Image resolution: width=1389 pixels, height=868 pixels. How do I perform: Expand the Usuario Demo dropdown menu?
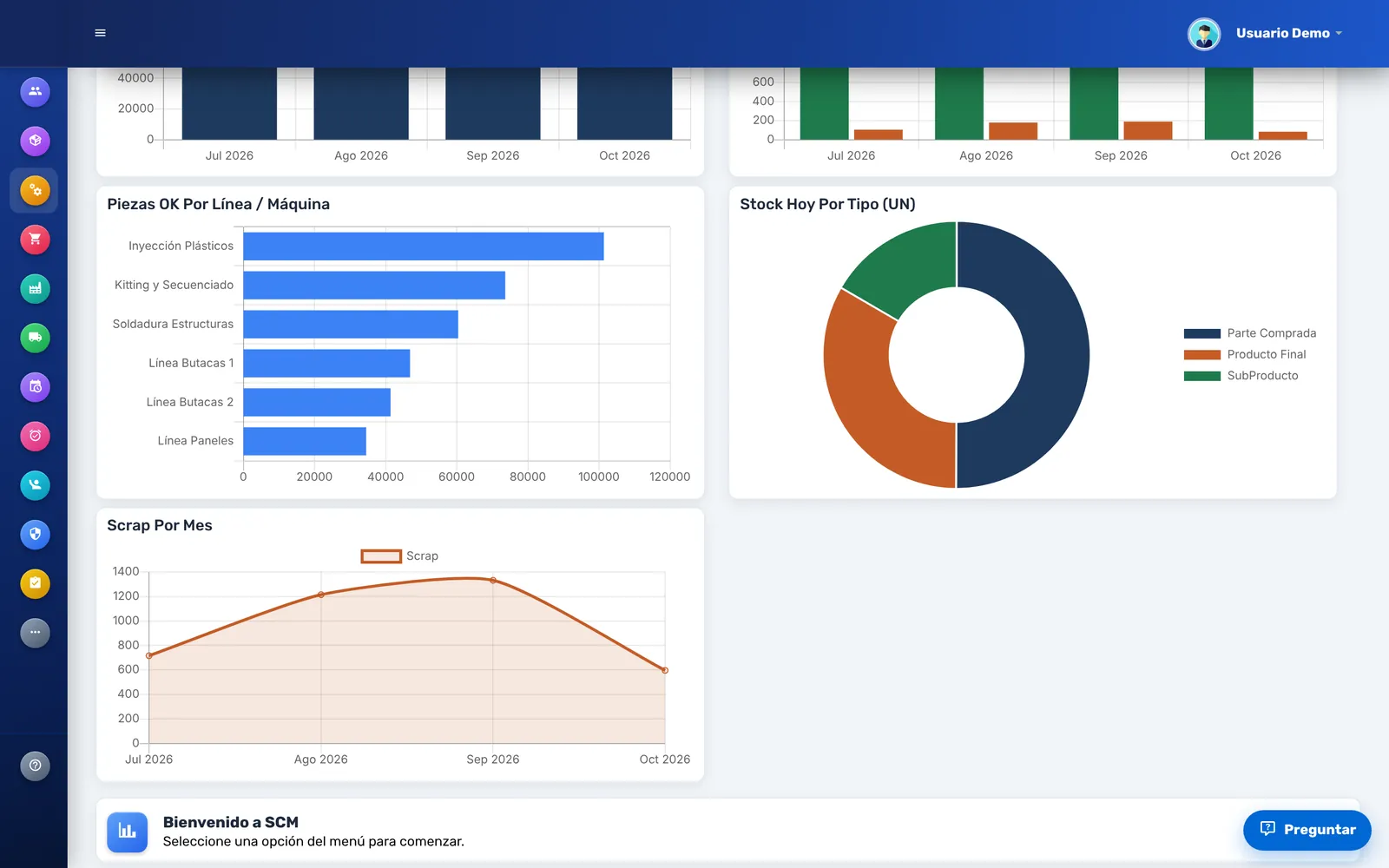pyautogui.click(x=1289, y=33)
